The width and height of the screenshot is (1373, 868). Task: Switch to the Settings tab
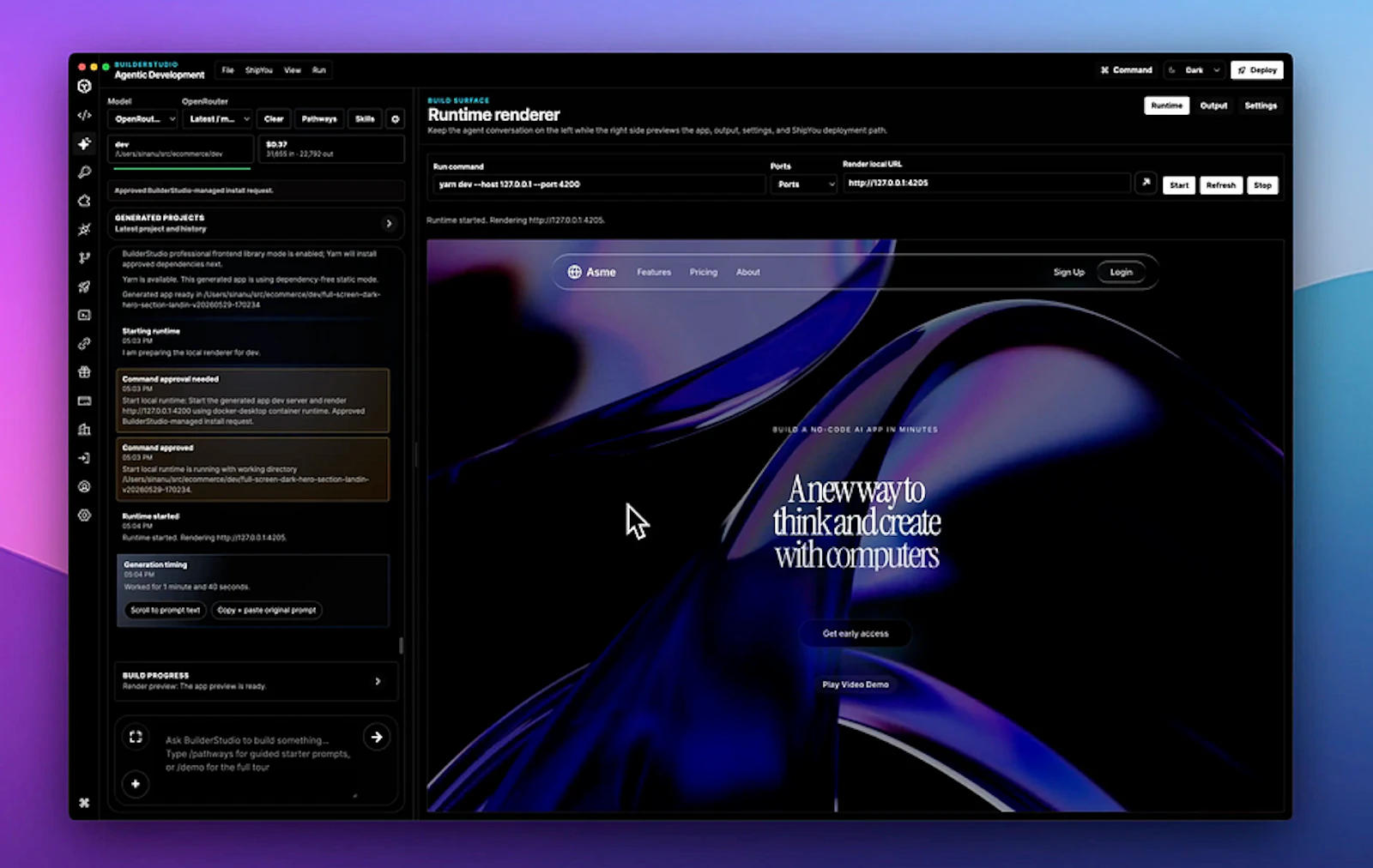(1261, 105)
